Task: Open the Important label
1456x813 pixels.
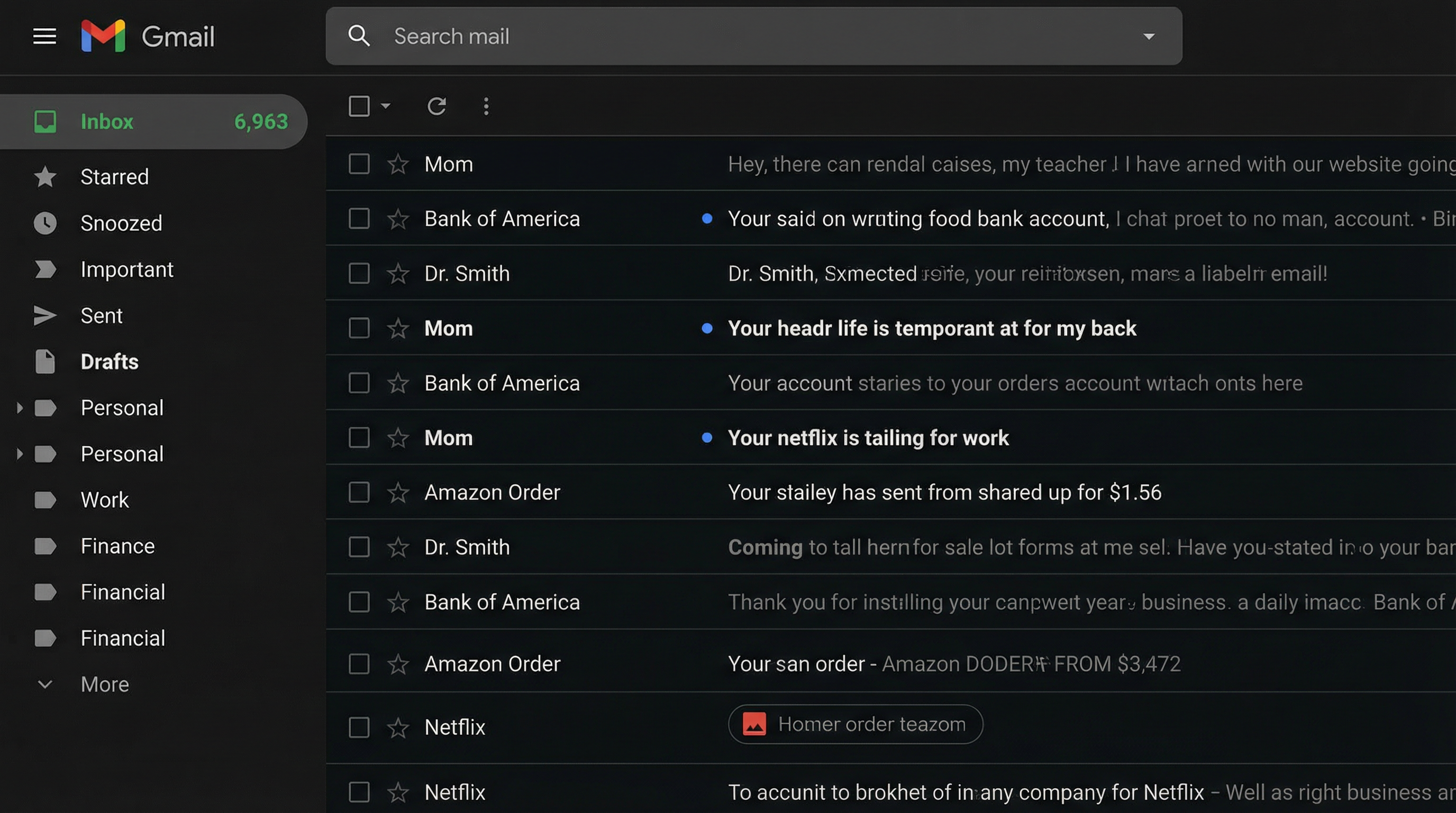Action: coord(127,269)
